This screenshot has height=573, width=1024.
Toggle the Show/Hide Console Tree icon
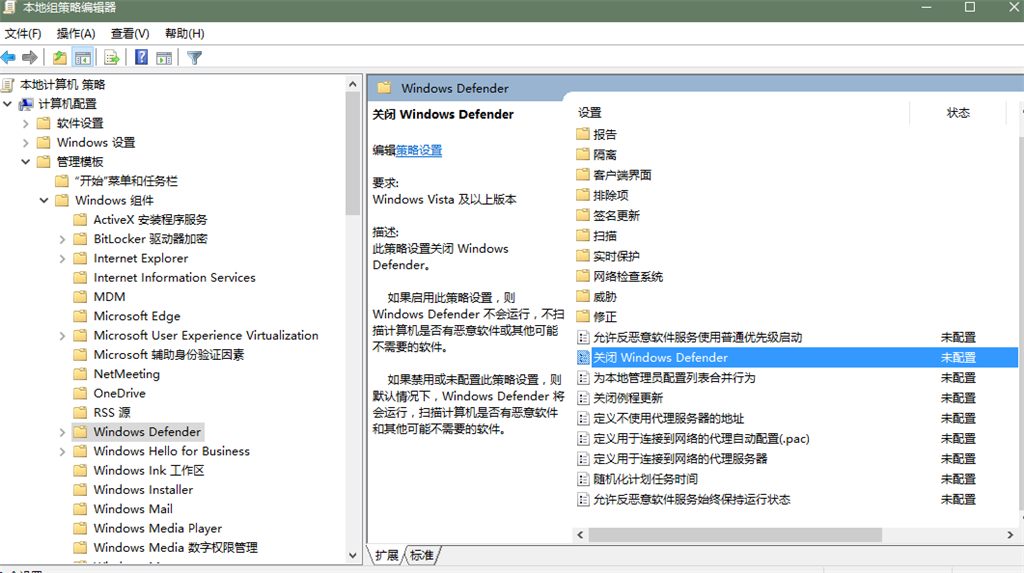tap(83, 57)
